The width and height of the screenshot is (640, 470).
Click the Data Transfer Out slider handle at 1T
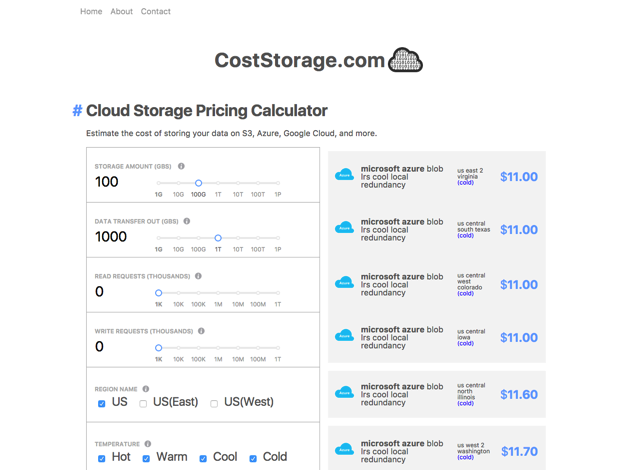(218, 238)
